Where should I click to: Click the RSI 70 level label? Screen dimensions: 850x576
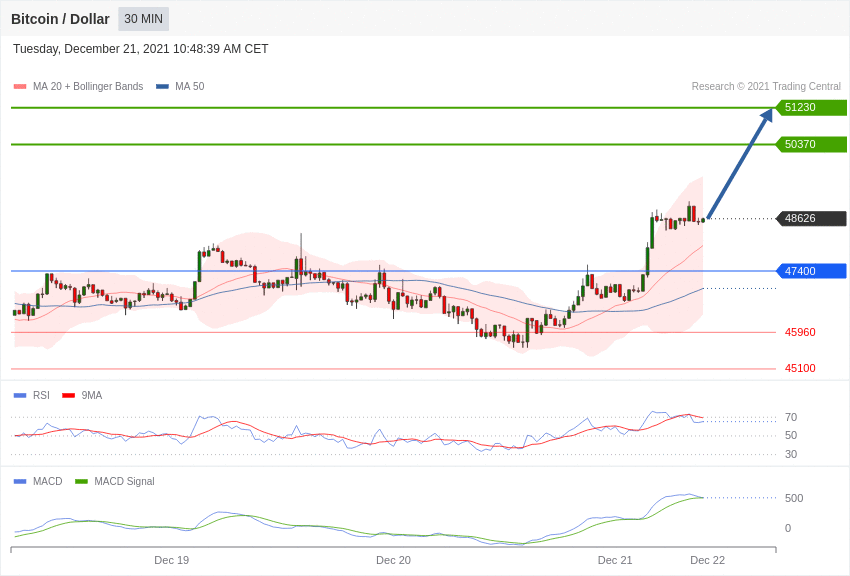pyautogui.click(x=791, y=417)
